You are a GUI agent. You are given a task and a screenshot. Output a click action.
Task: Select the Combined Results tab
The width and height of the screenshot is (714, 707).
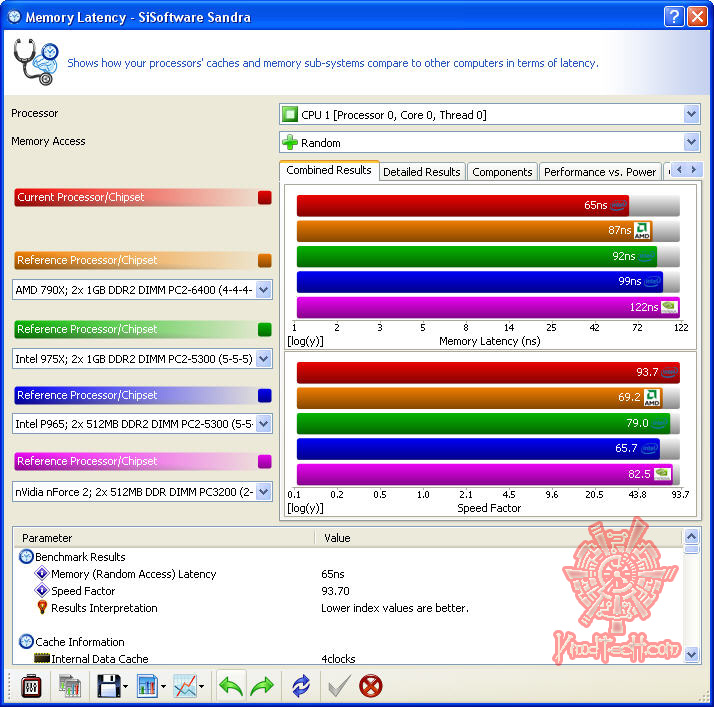329,170
